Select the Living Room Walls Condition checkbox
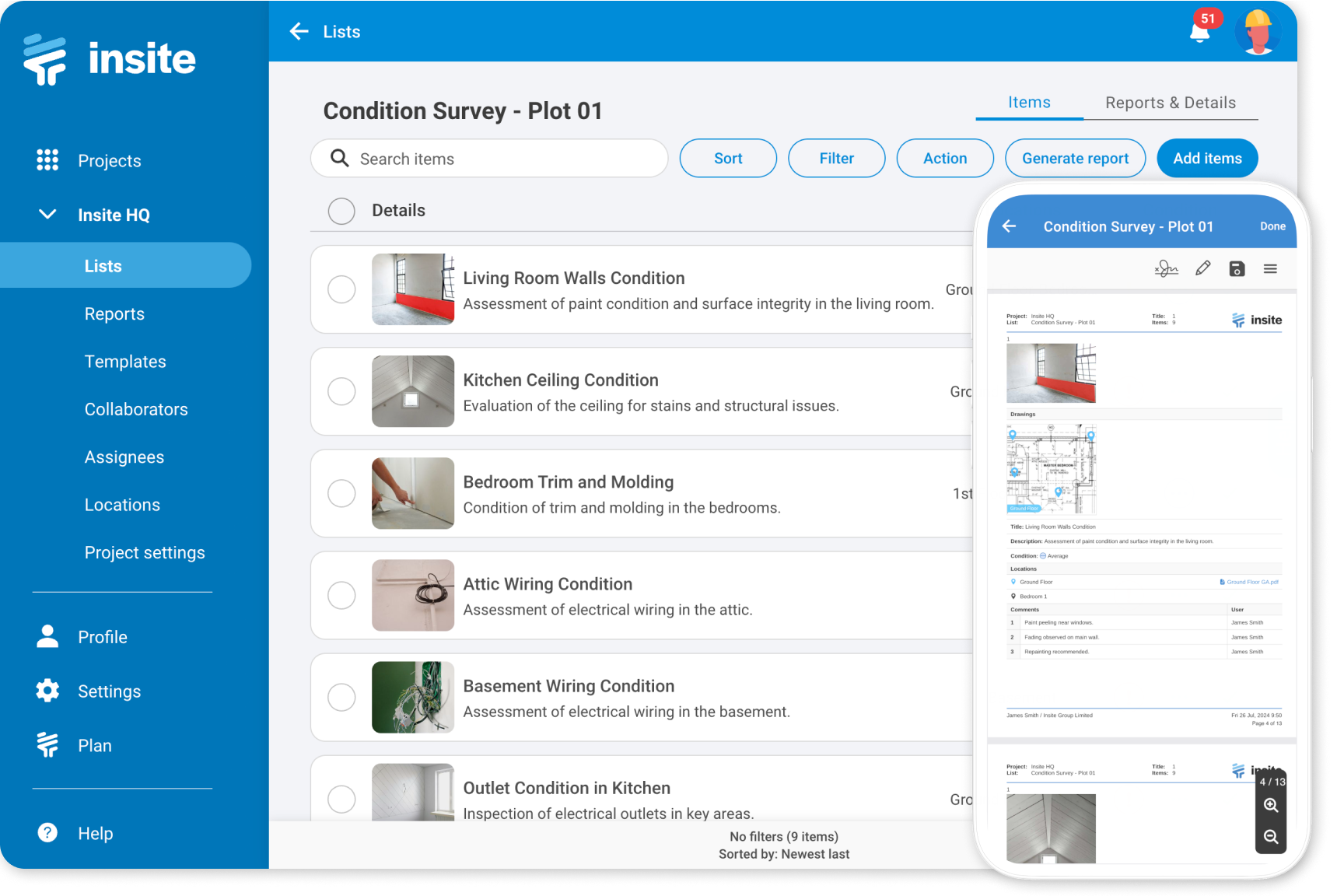Viewport: 1344px width, 896px height. 341,289
